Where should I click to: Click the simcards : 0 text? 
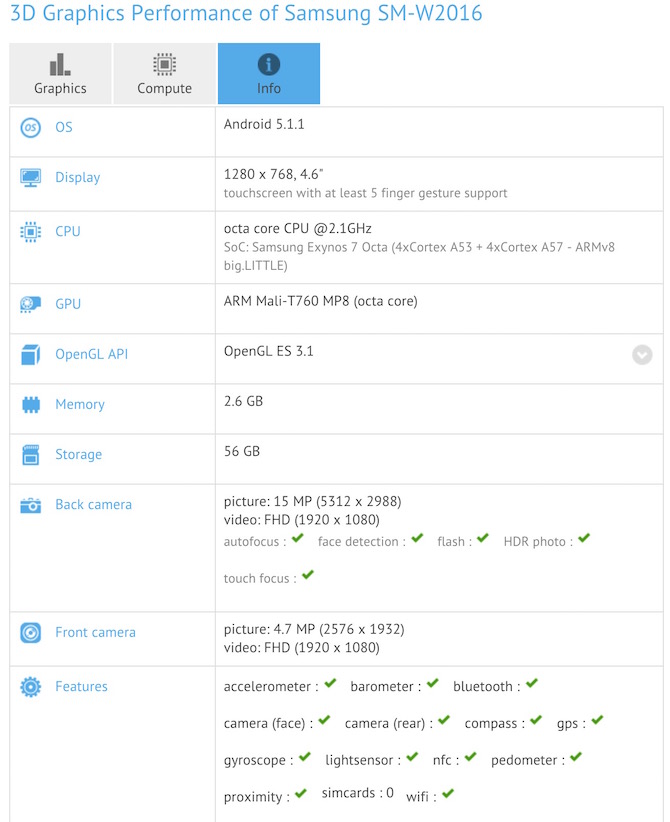[x=358, y=793]
